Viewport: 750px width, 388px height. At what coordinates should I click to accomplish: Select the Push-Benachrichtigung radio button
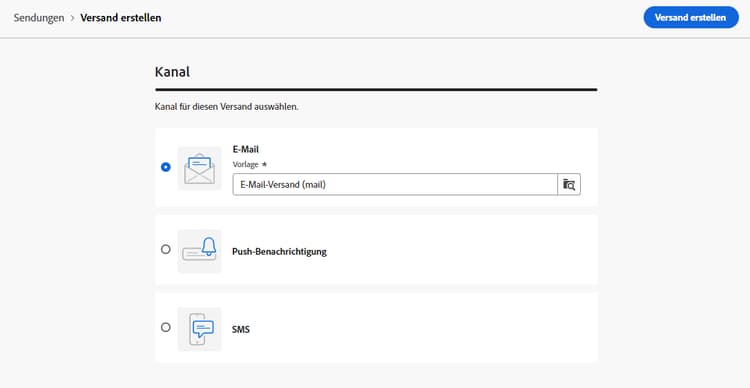pos(165,249)
